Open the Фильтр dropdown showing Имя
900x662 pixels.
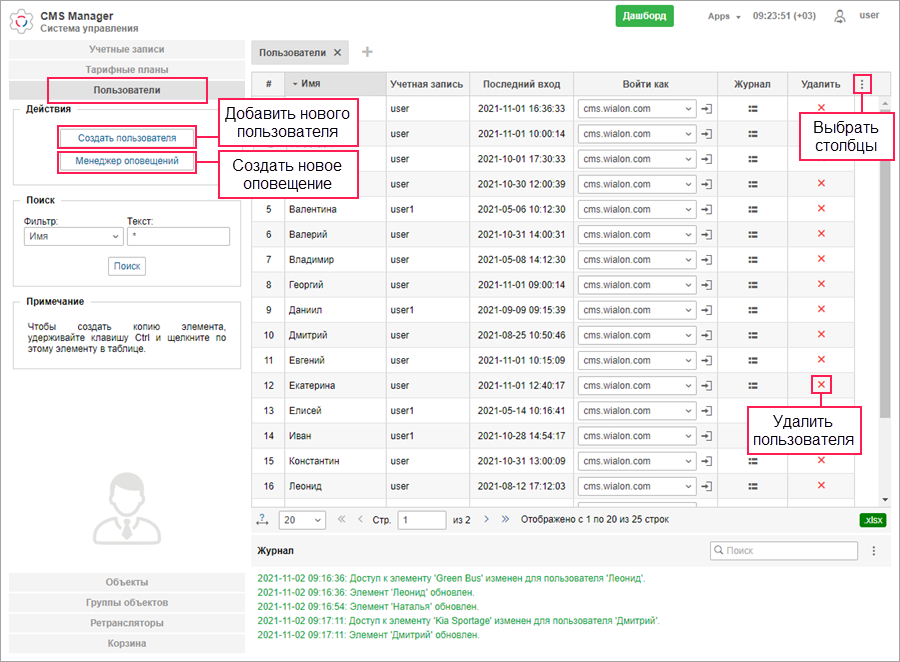click(x=72, y=237)
